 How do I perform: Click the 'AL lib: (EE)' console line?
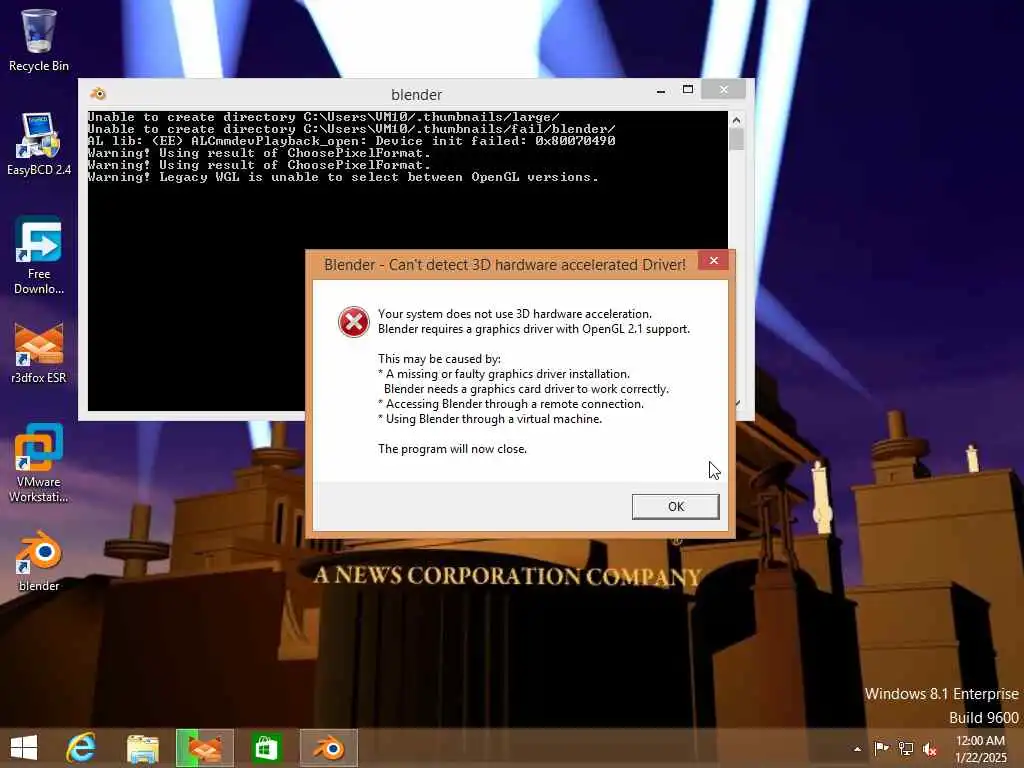click(x=351, y=141)
